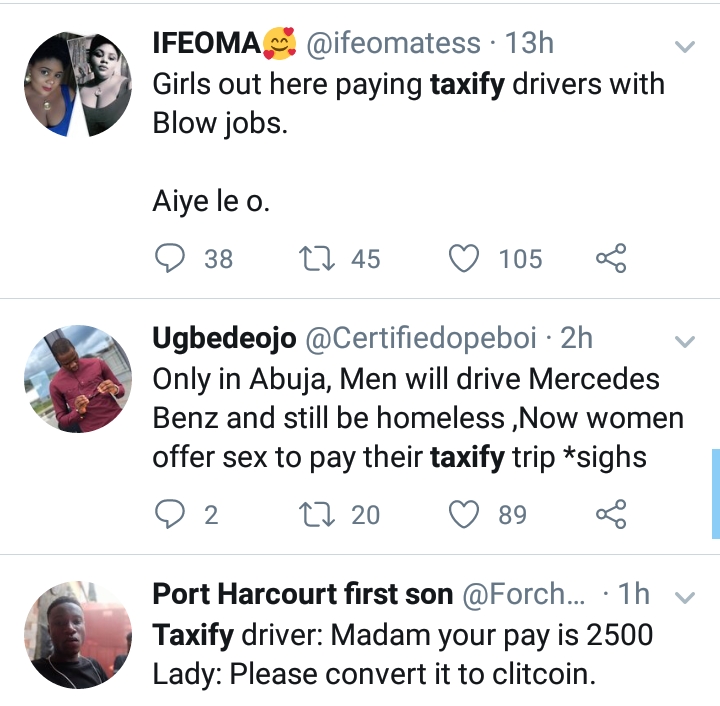Like IFEOMA's tweet
Screen dimensions: 720x706
[463, 258]
